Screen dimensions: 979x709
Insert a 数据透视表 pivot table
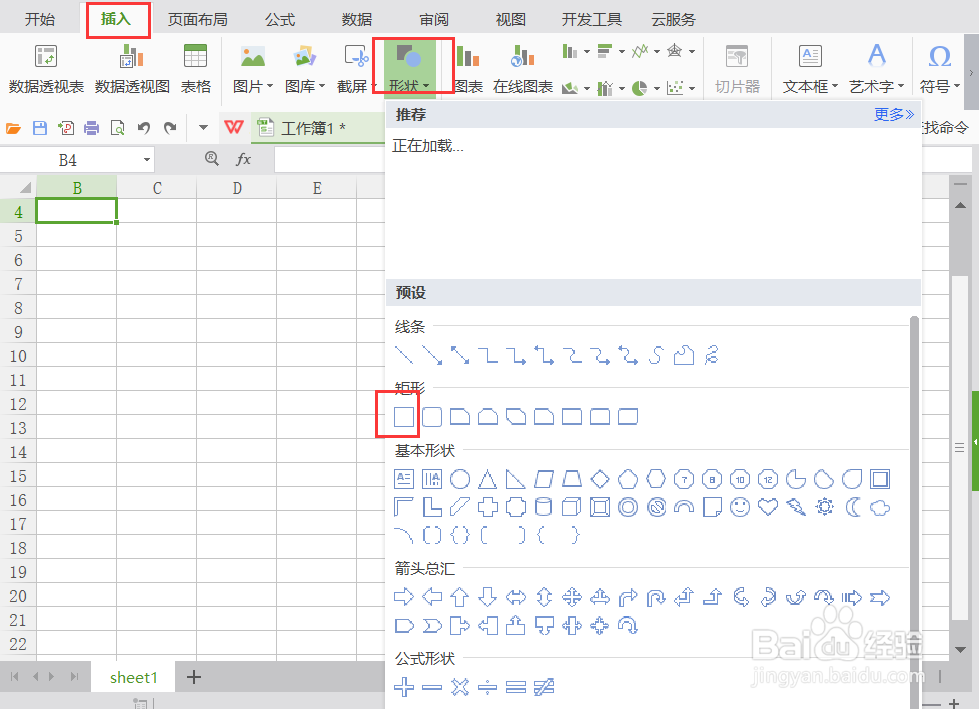tap(46, 69)
